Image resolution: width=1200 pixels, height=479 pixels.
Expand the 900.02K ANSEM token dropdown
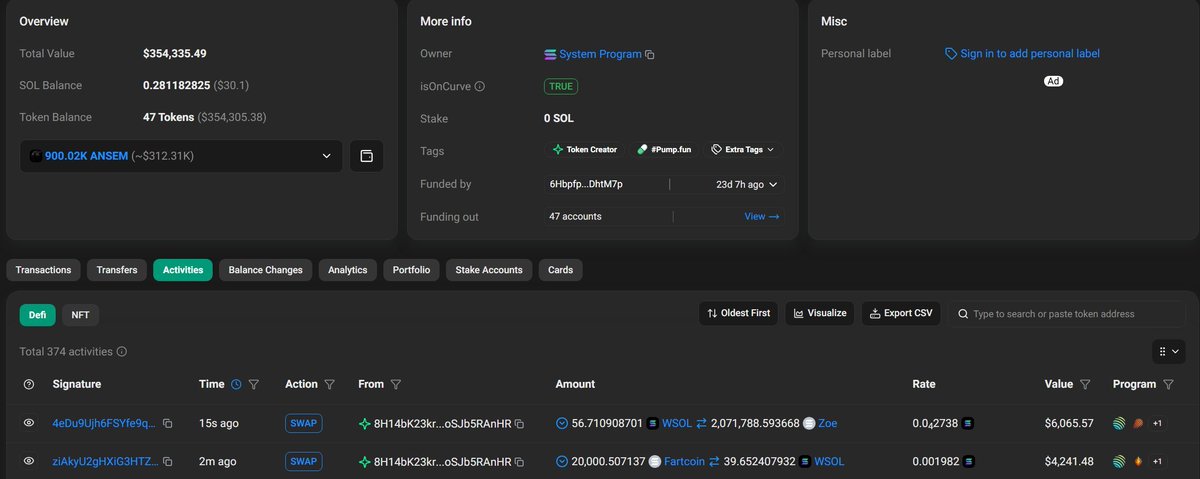[x=180, y=156]
